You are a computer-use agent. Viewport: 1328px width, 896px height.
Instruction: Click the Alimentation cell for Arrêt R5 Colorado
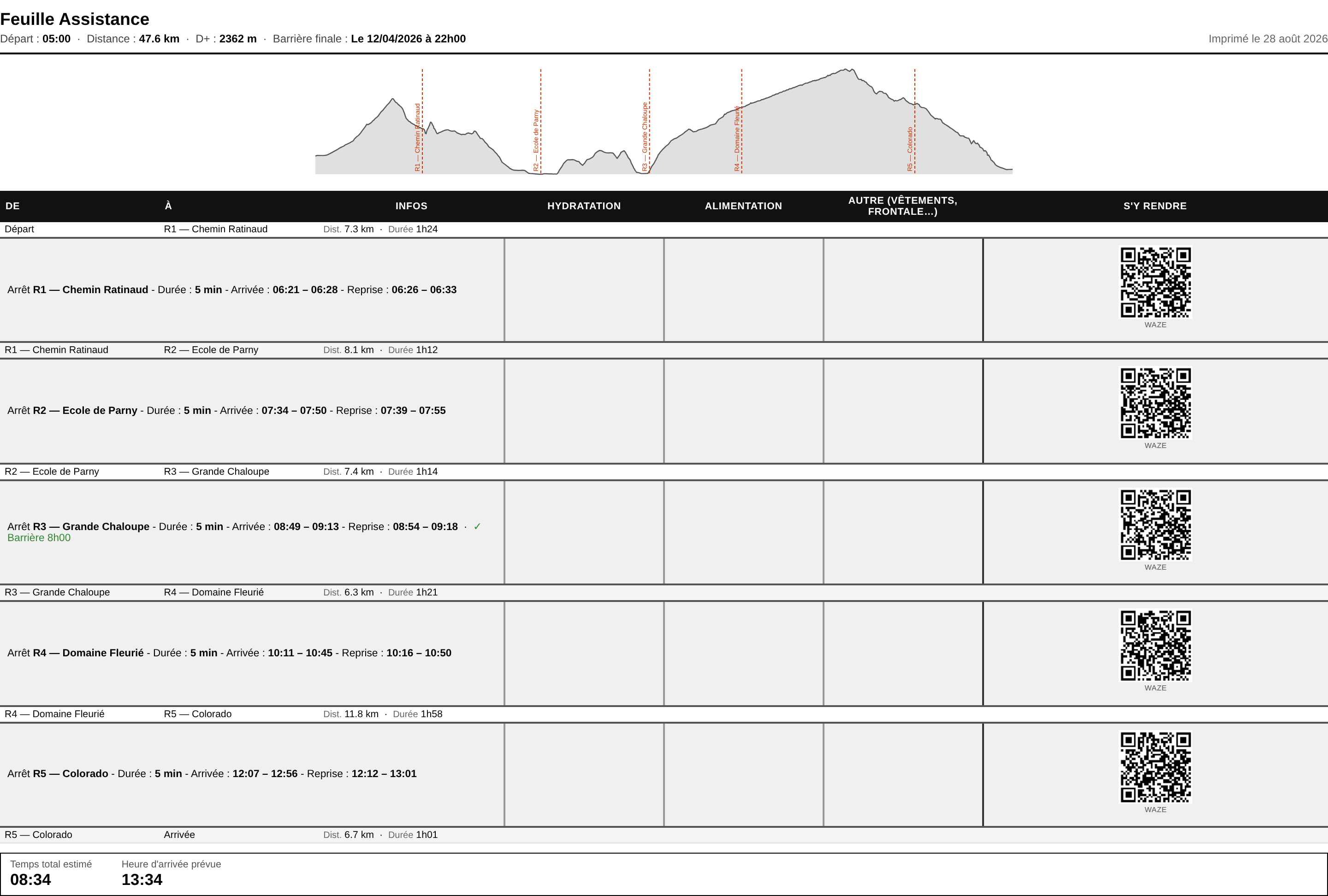coord(743,775)
